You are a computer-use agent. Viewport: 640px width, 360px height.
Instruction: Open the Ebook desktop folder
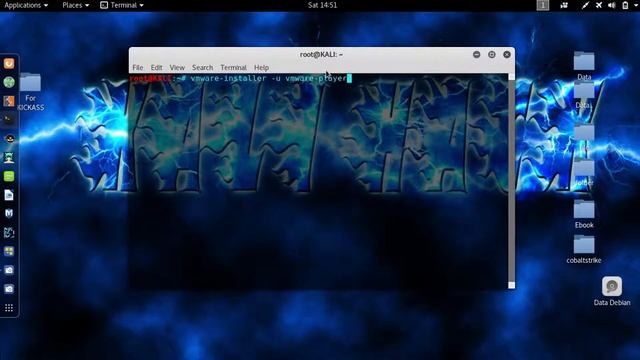[584, 214]
